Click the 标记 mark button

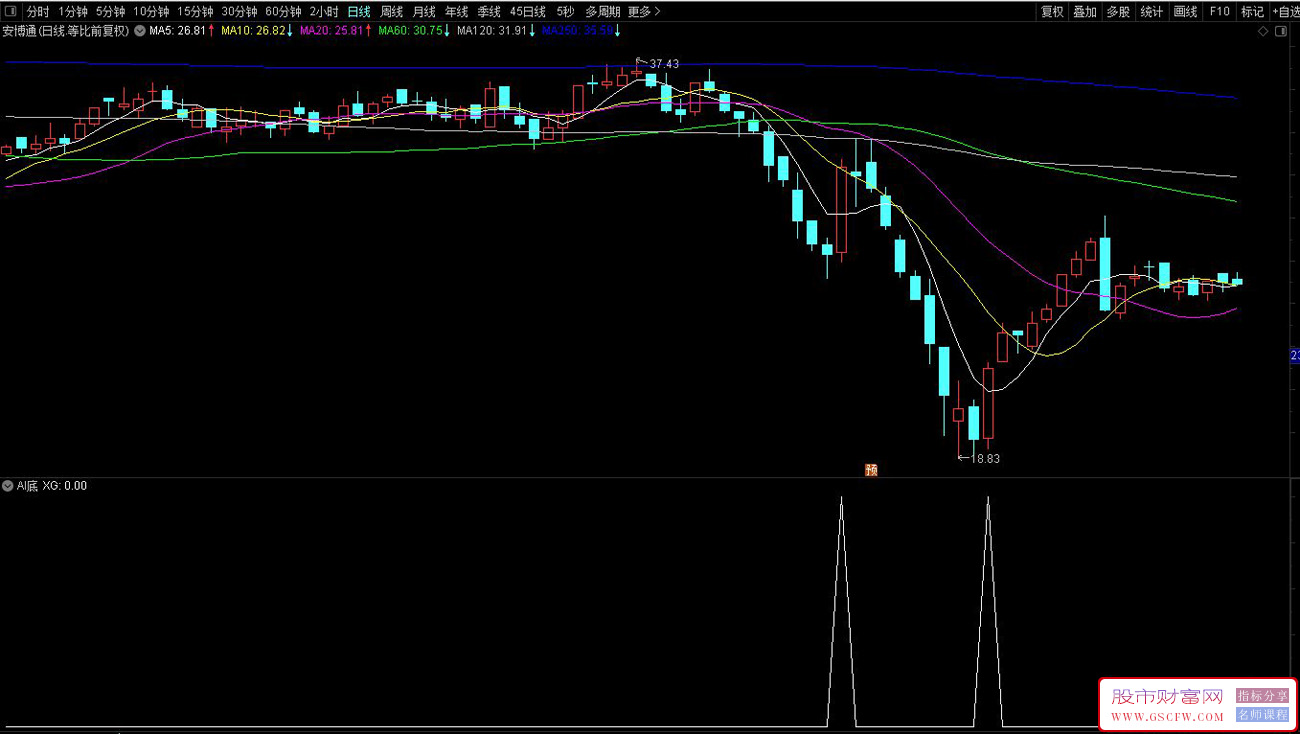(1252, 12)
